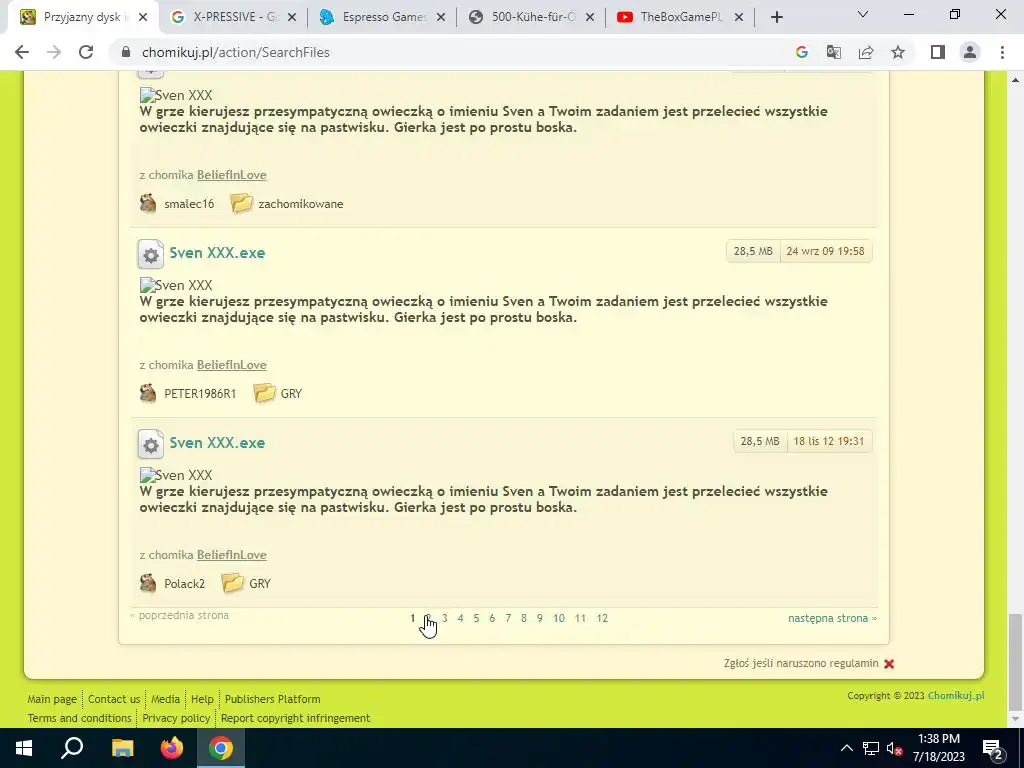Switch to the TheBoxGamePL YouTube tab
Viewport: 1024px width, 768px height.
(x=679, y=18)
